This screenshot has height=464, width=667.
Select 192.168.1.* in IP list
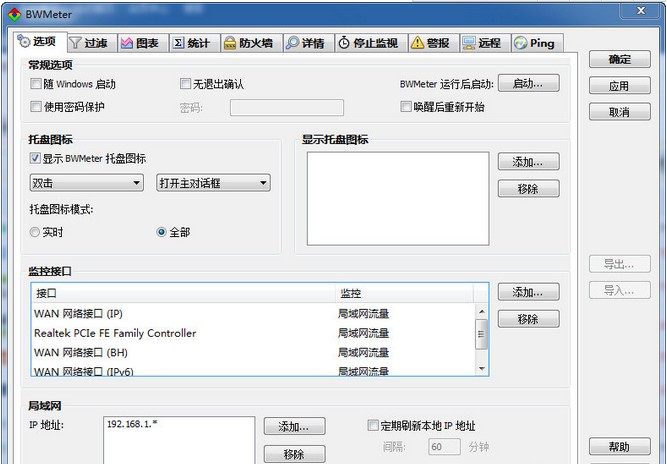(132, 424)
